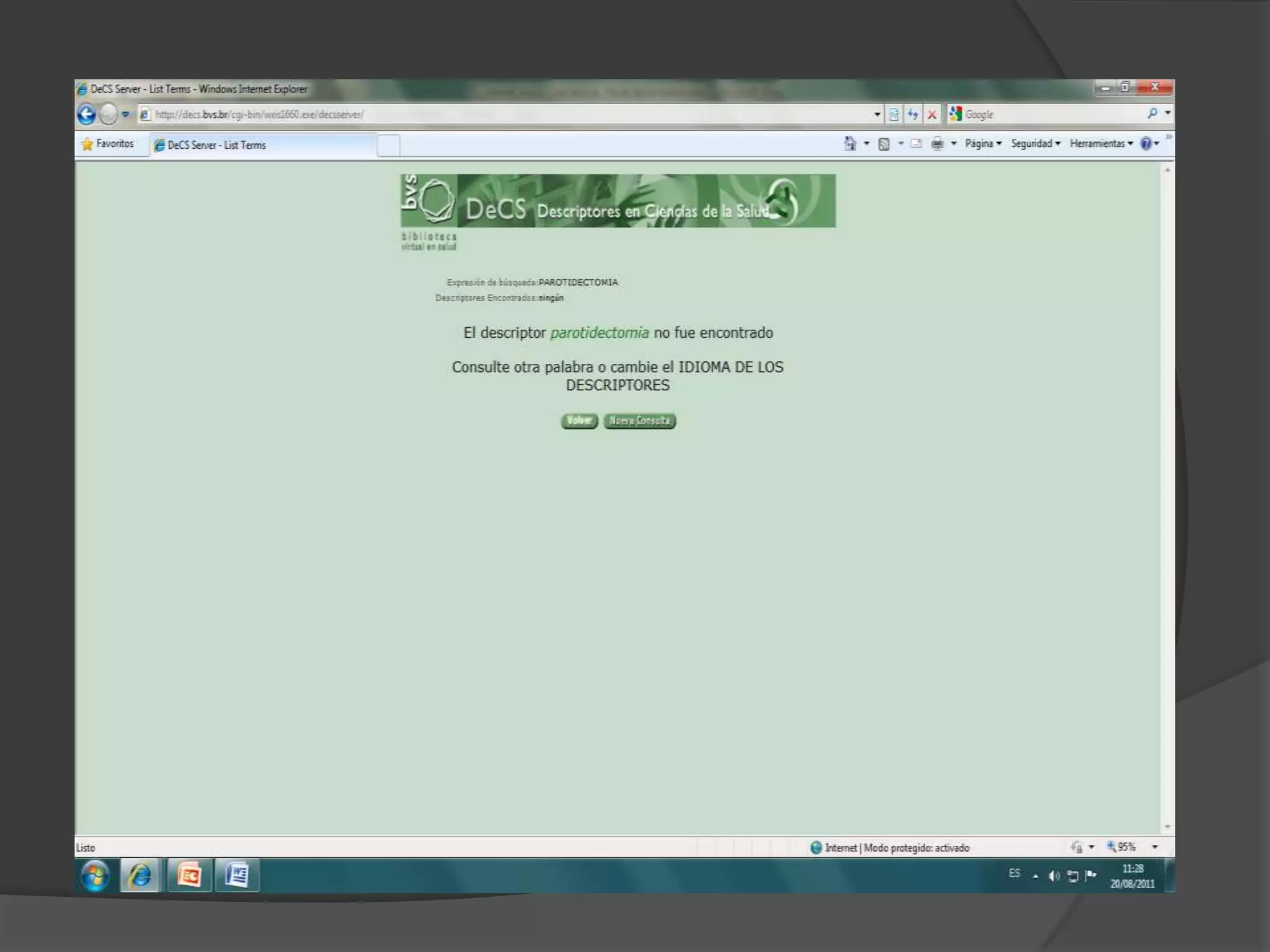Click the compatibility view icon

click(894, 114)
